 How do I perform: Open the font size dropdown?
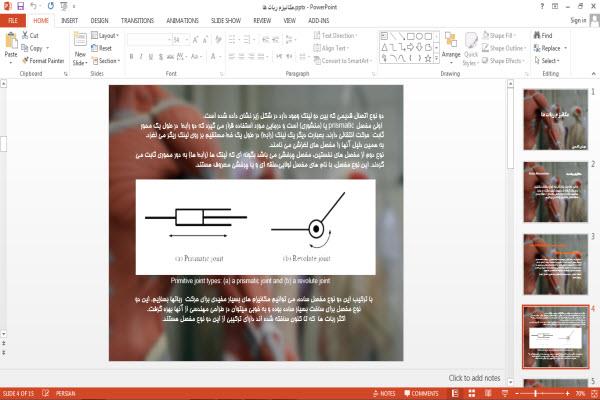pyautogui.click(x=187, y=40)
